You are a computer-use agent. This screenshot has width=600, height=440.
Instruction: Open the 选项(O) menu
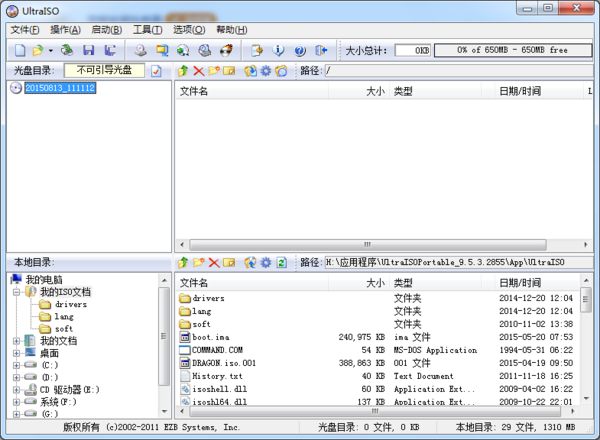pyautogui.click(x=189, y=30)
